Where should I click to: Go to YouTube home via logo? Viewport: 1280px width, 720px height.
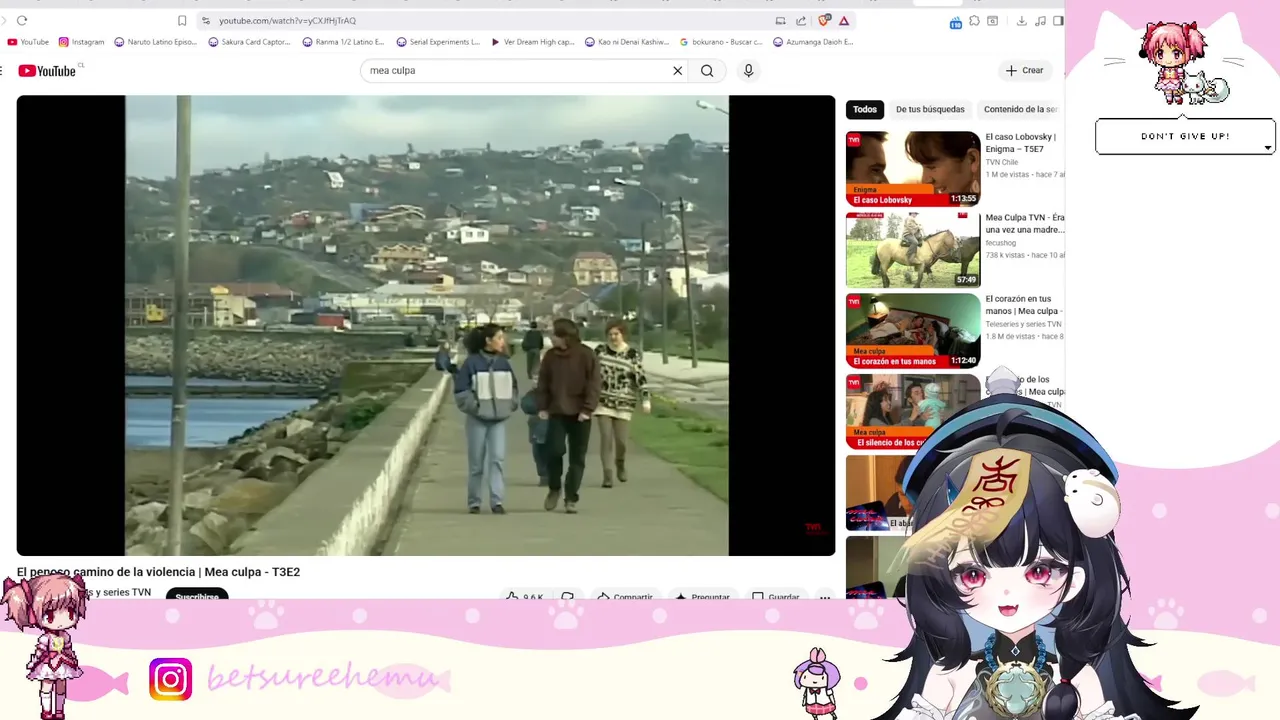pyautogui.click(x=47, y=71)
